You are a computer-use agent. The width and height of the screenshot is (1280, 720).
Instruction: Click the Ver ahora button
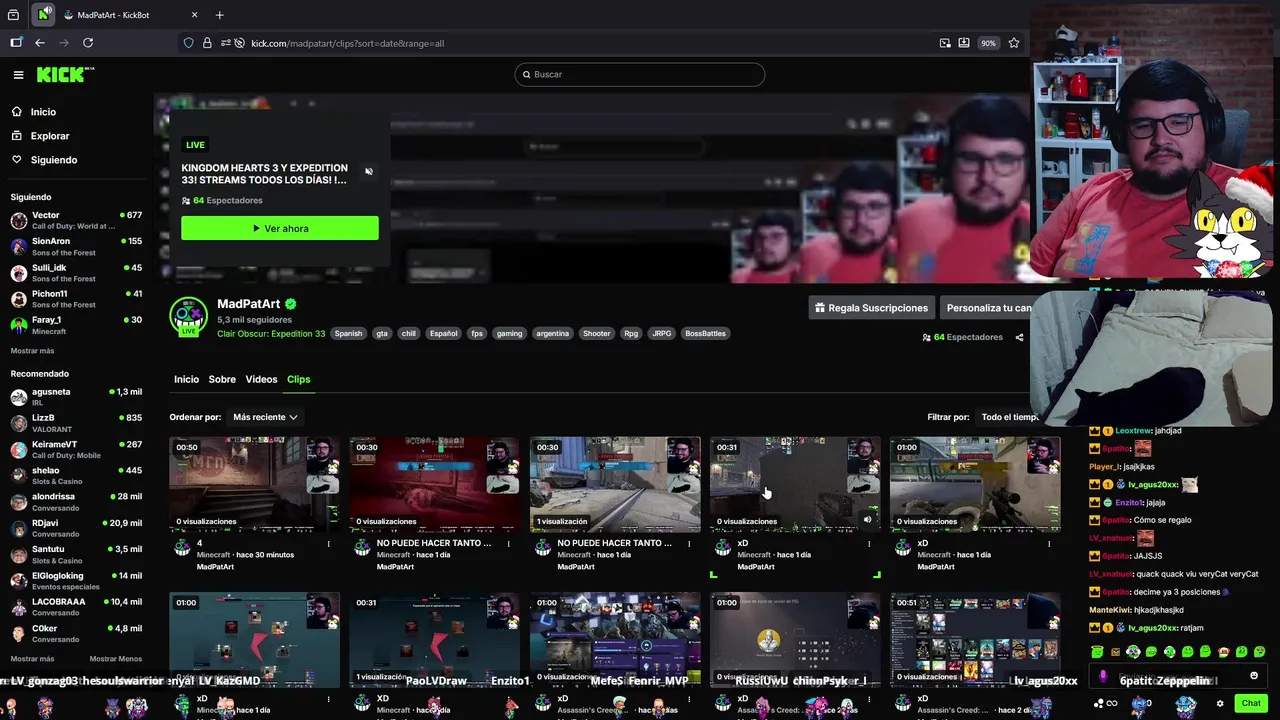coord(280,228)
